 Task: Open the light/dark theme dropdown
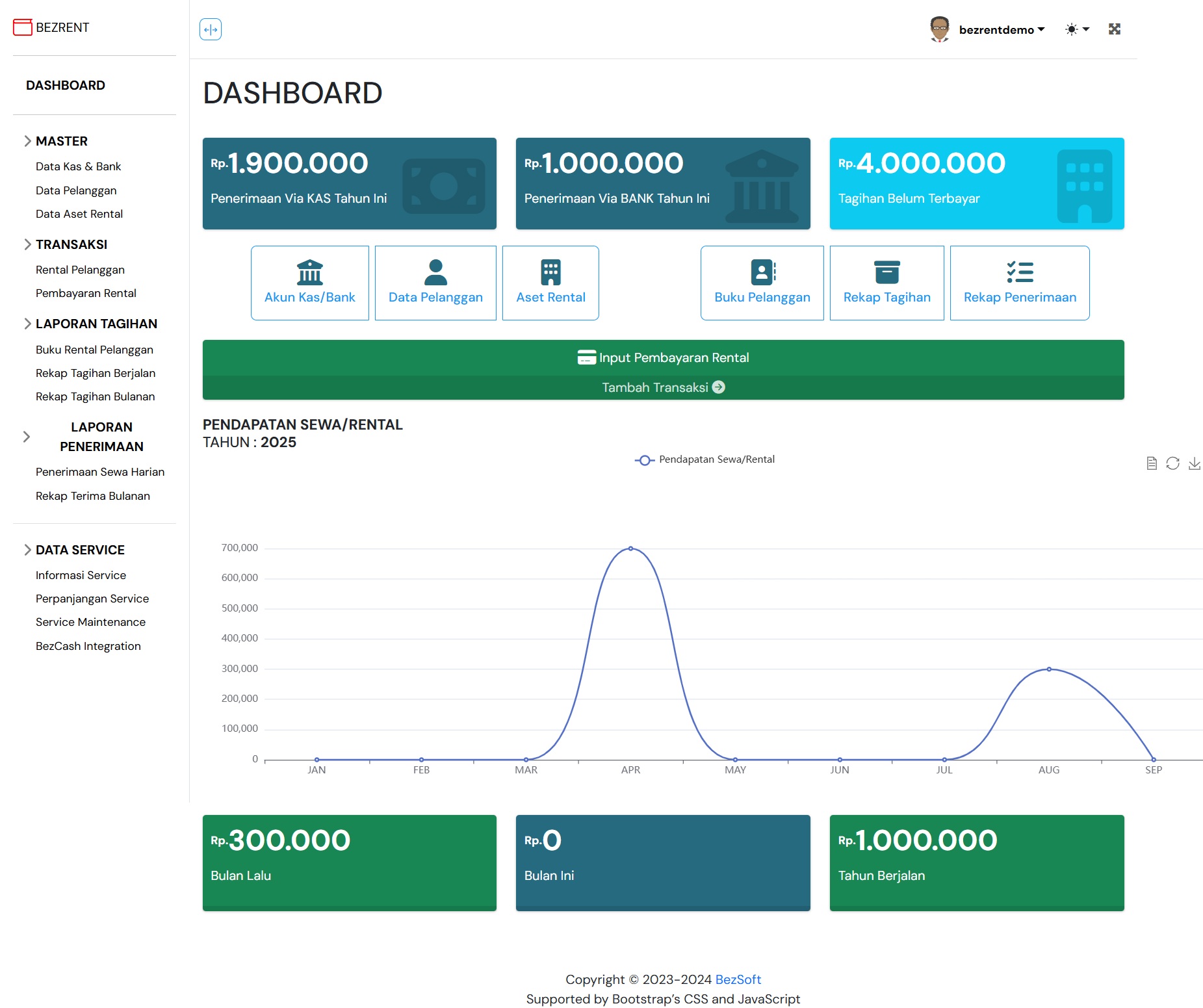click(x=1076, y=29)
